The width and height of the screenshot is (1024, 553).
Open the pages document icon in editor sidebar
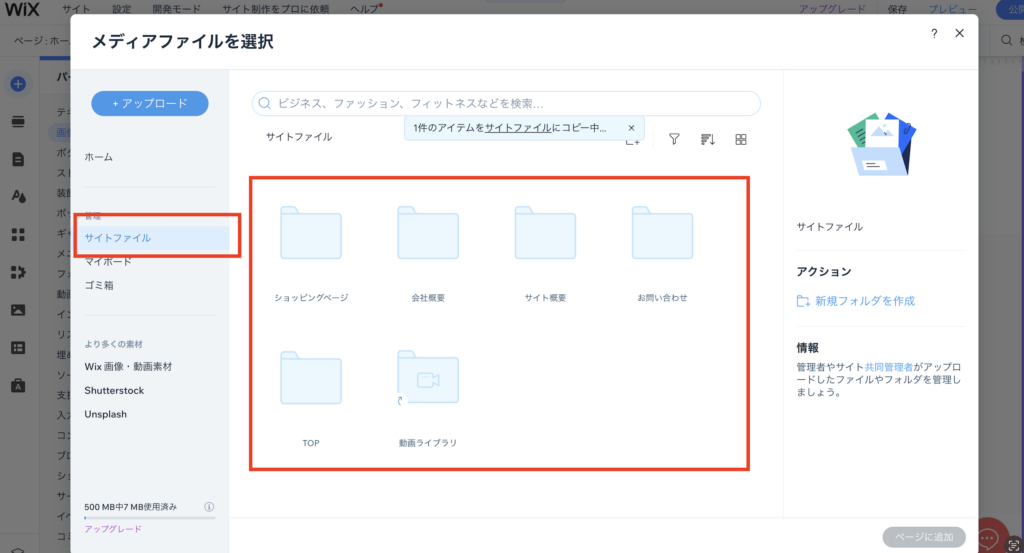pyautogui.click(x=18, y=159)
